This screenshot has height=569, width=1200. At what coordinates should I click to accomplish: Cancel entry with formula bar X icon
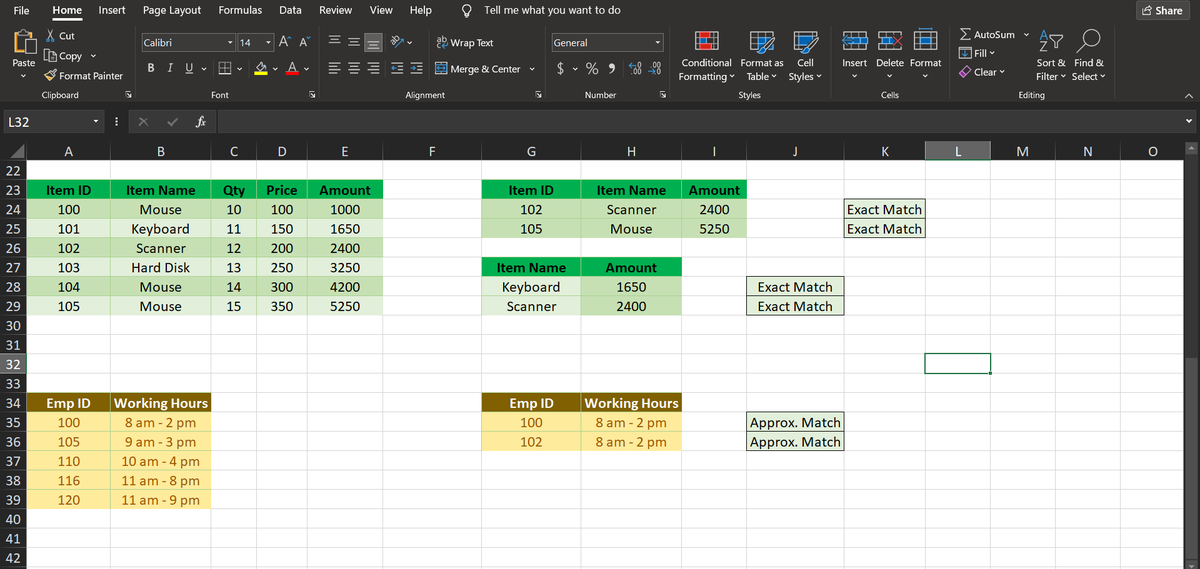pos(141,122)
